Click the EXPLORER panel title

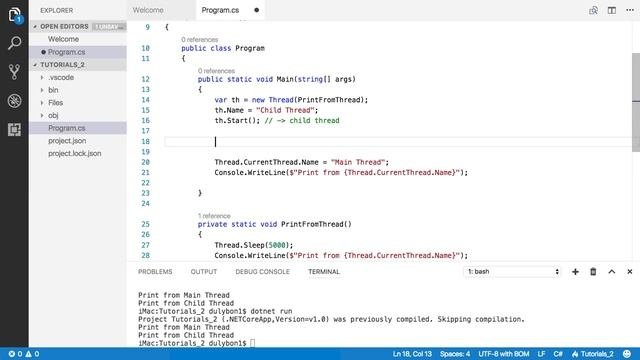57,11
